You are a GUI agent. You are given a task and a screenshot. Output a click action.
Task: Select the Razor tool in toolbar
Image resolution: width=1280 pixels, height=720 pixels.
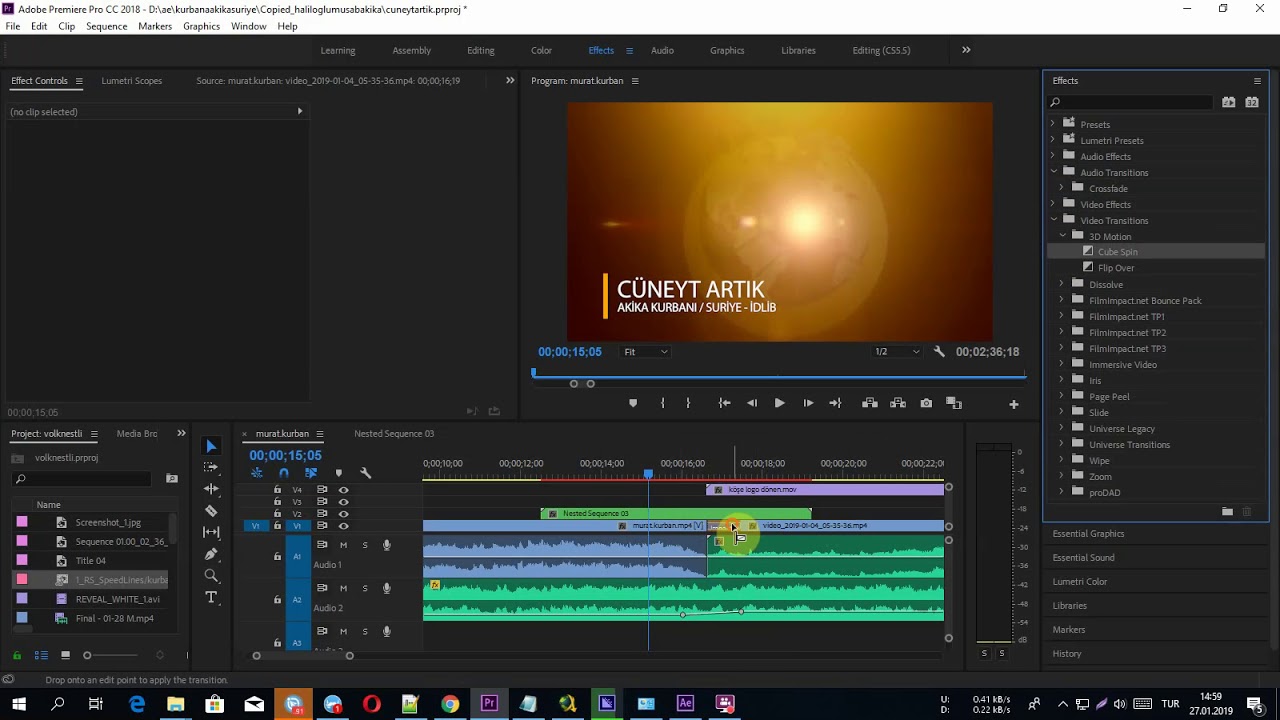[x=211, y=511]
